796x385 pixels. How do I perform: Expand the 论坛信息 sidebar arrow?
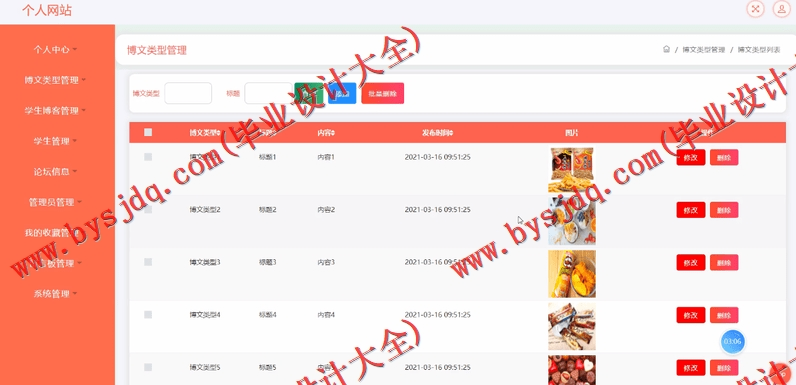click(x=75, y=171)
